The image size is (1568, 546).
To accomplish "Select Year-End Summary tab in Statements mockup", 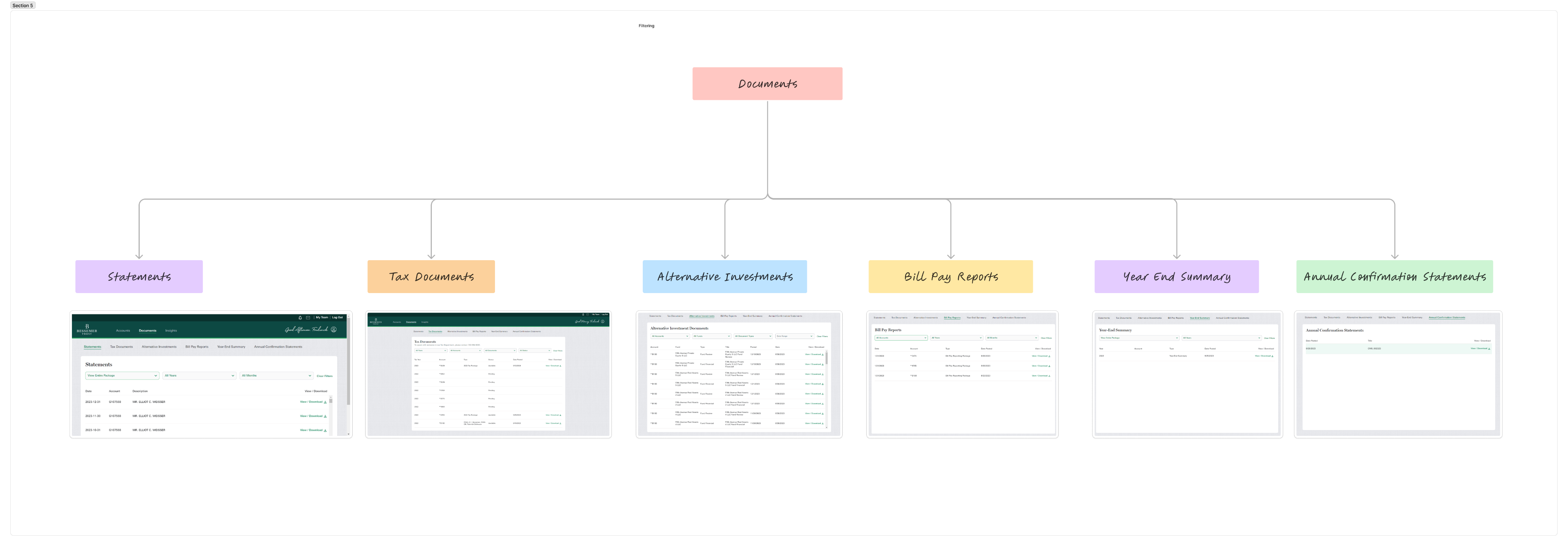I will tap(231, 347).
